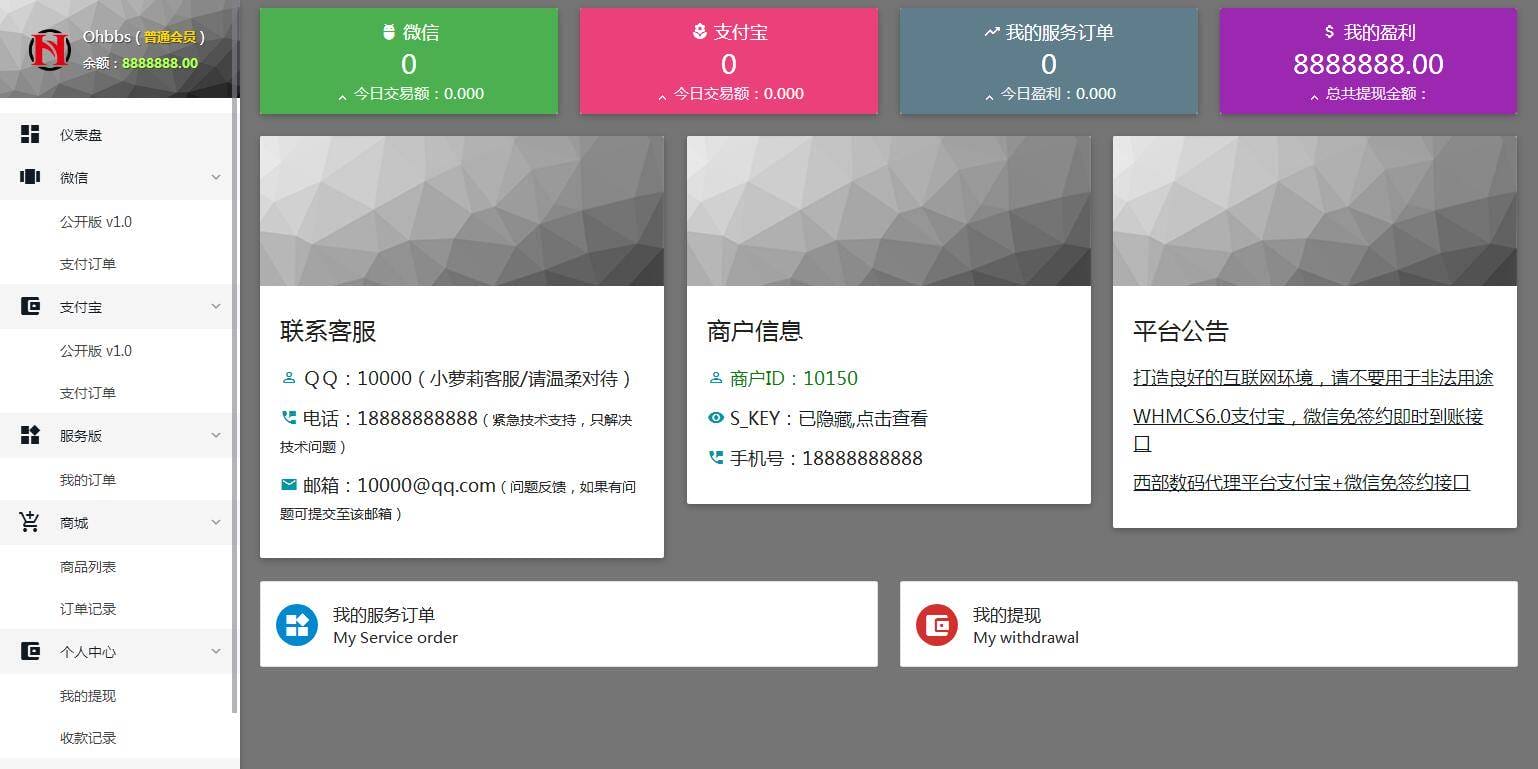Click the person icon beside 商户ID
1538x769 pixels.
point(715,378)
